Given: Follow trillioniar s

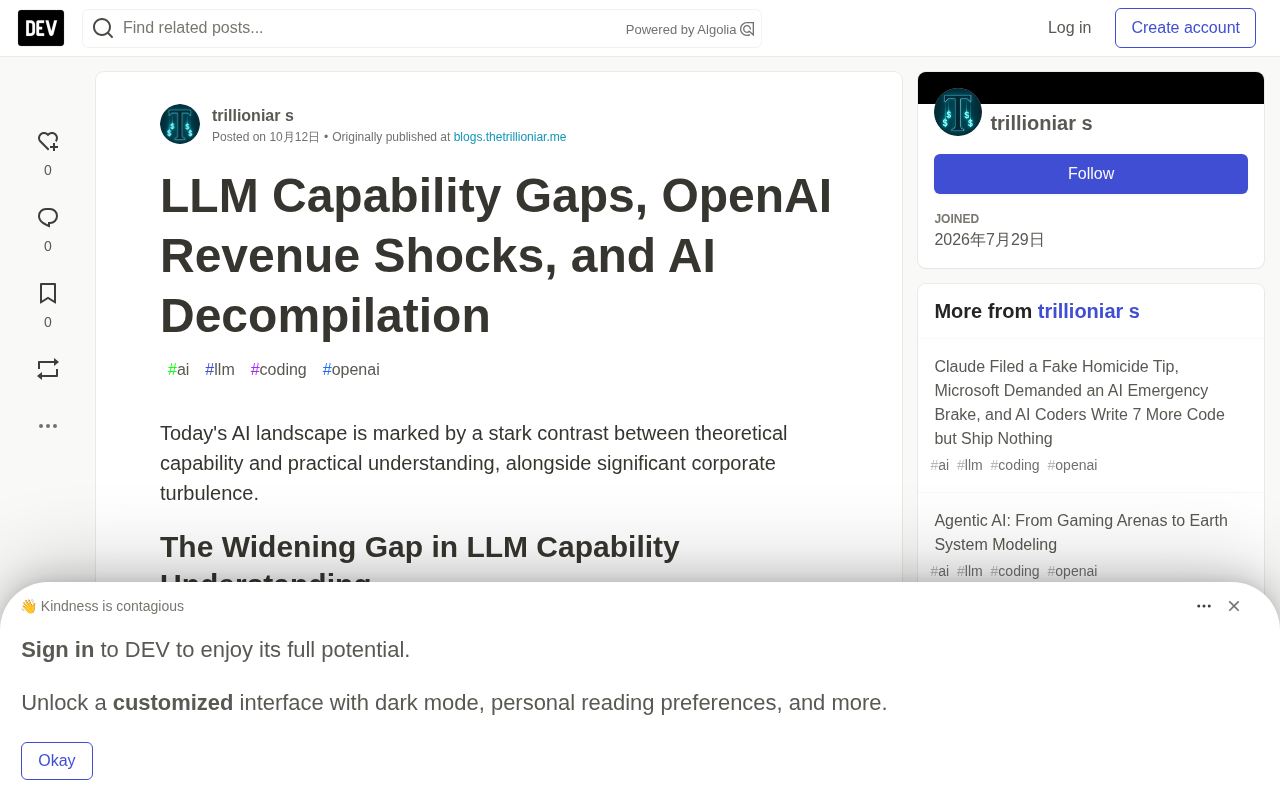Looking at the screenshot, I should pyautogui.click(x=1091, y=174).
